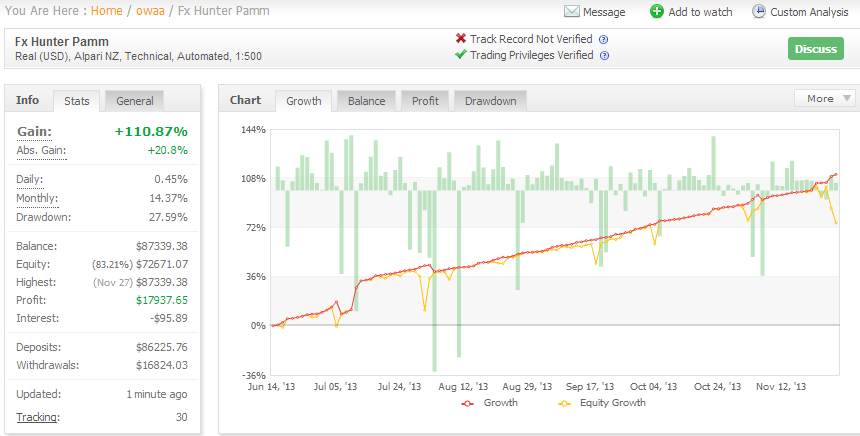Click the green Discuss button
Viewport: 860px width, 436px height.
(x=816, y=49)
